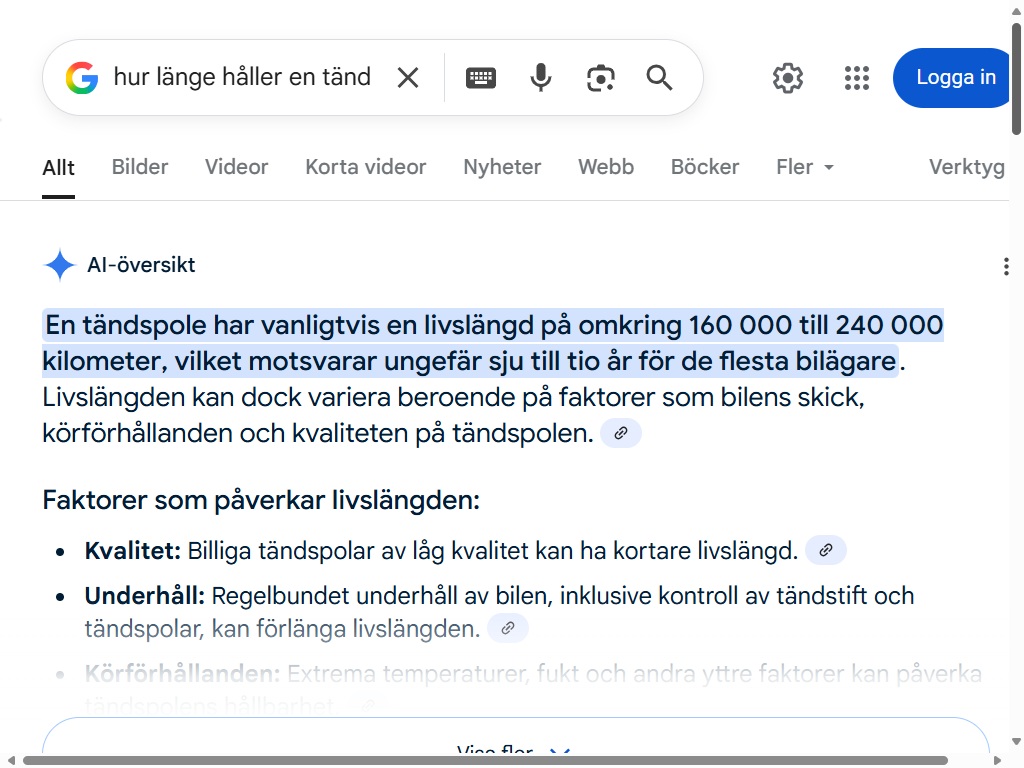
Task: Open quick settings gear icon
Action: pos(788,78)
